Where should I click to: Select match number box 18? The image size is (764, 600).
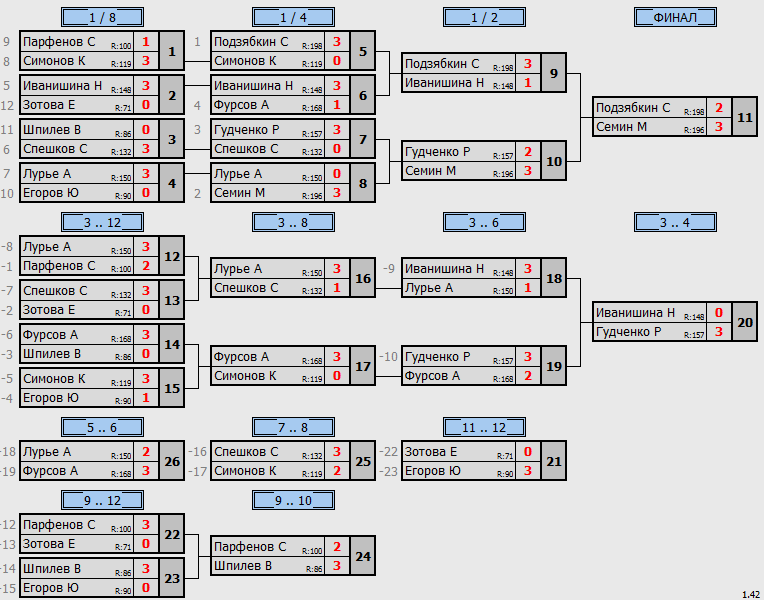(554, 278)
